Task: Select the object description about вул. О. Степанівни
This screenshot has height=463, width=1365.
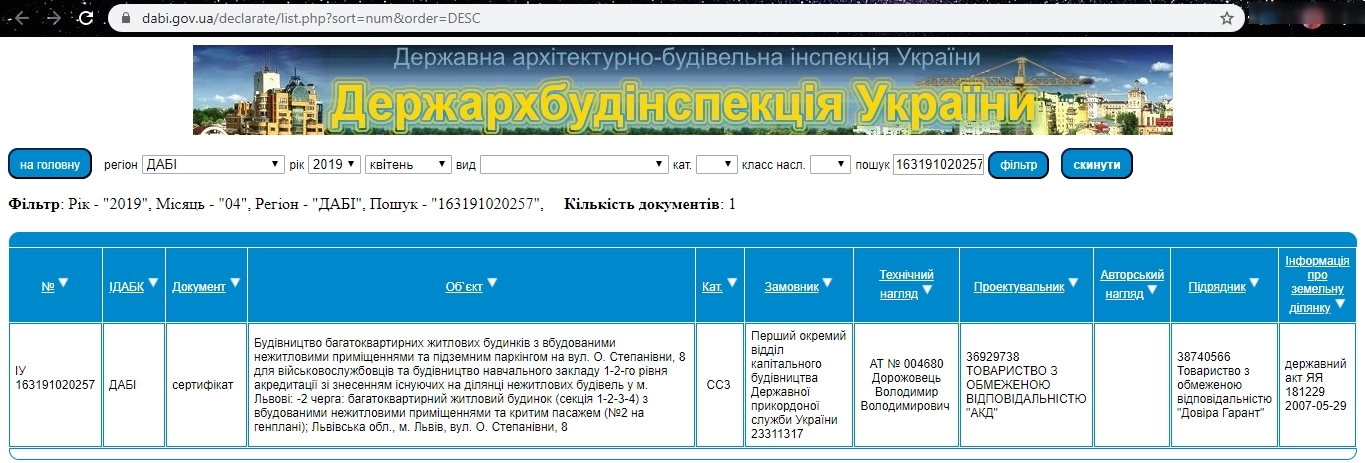Action: pos(471,385)
